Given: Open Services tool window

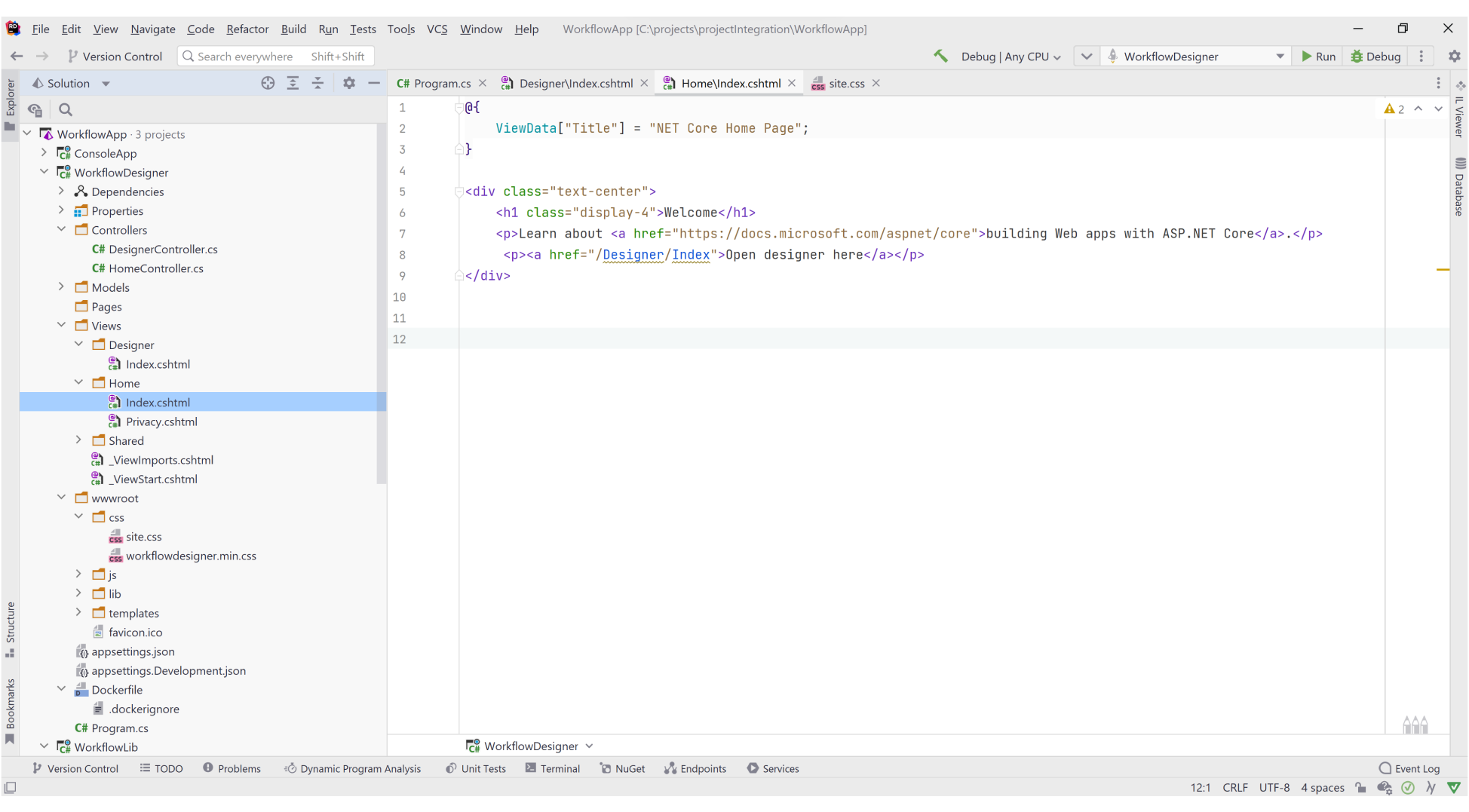Looking at the screenshot, I should point(773,768).
